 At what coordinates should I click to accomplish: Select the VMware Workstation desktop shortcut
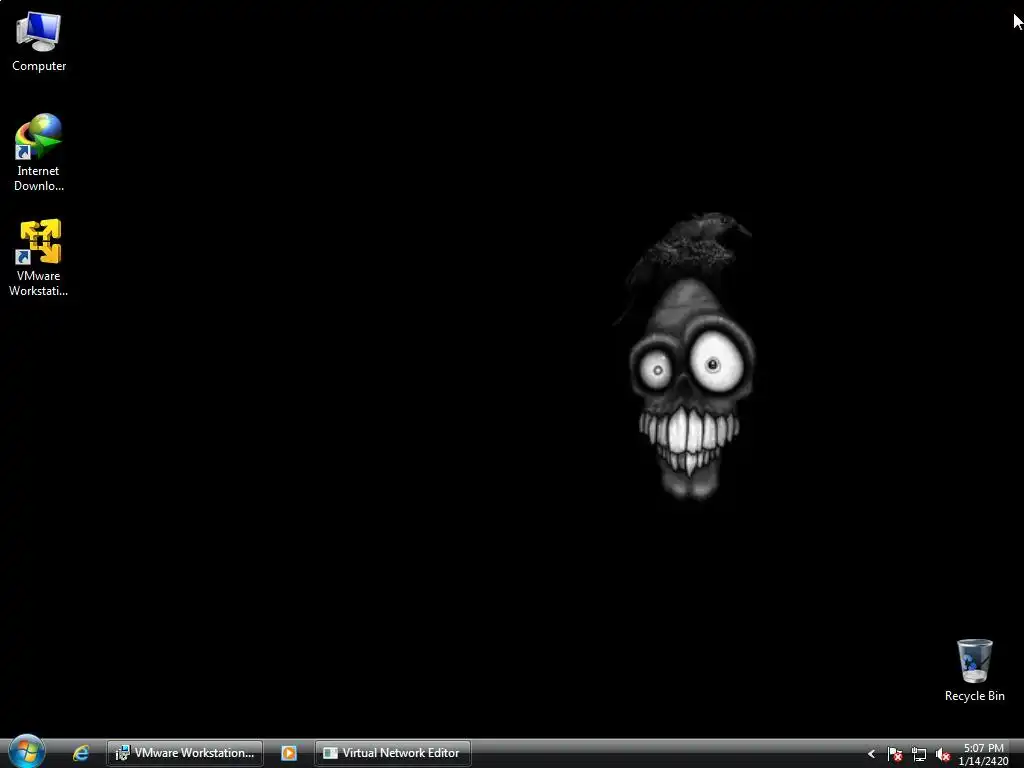click(39, 259)
